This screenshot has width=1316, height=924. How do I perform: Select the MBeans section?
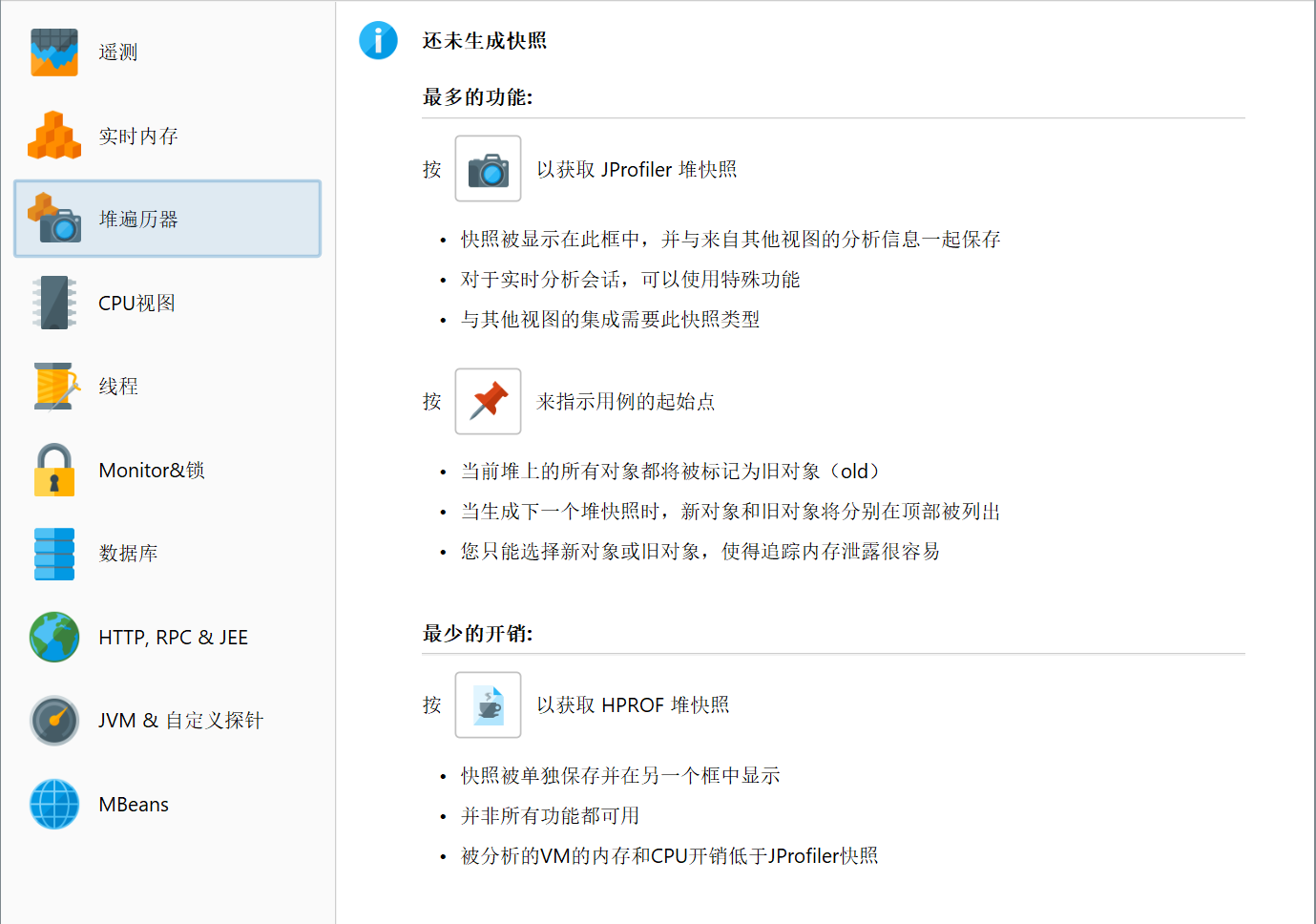[167, 804]
